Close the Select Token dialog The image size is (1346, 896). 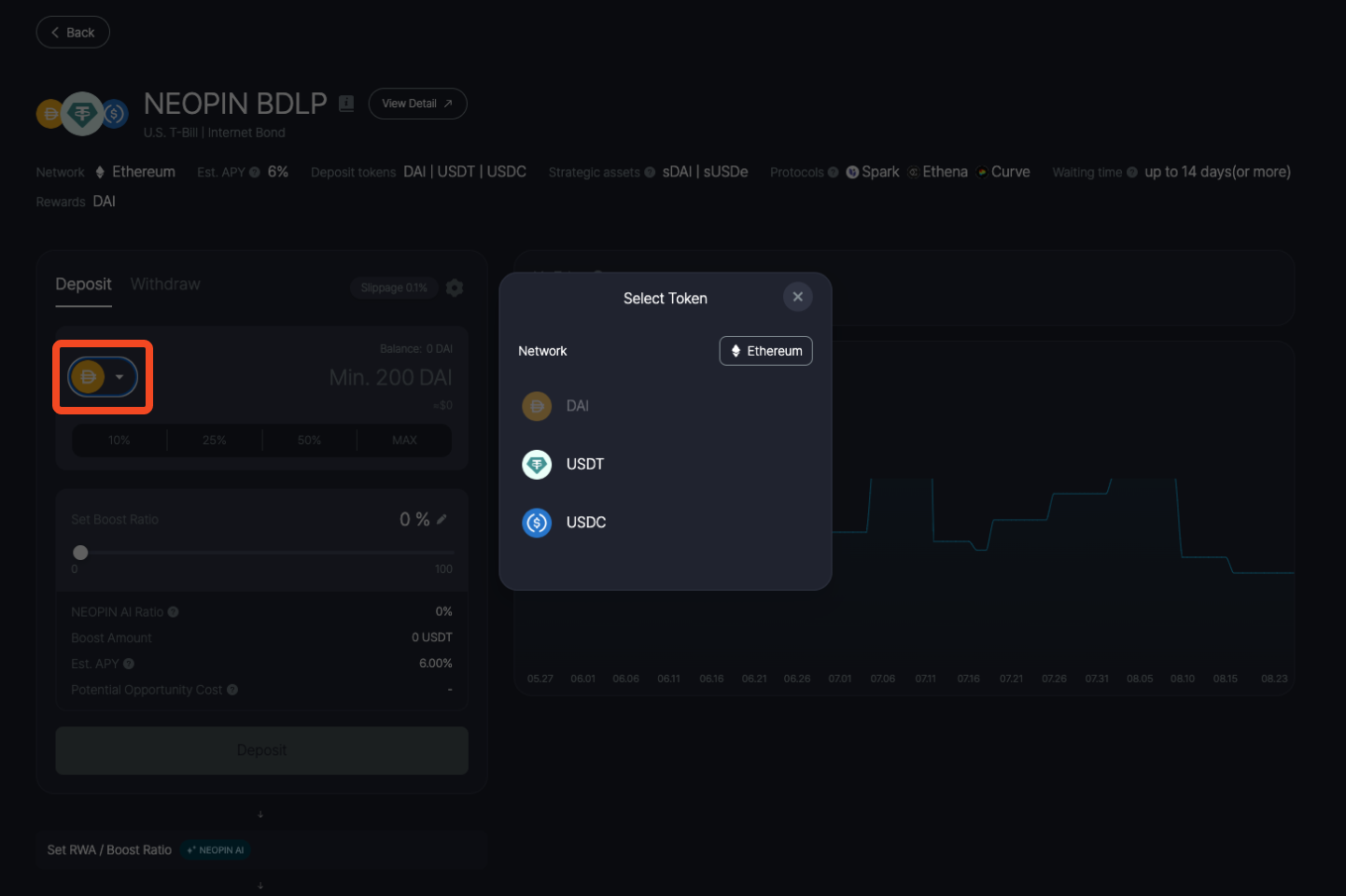tap(797, 297)
